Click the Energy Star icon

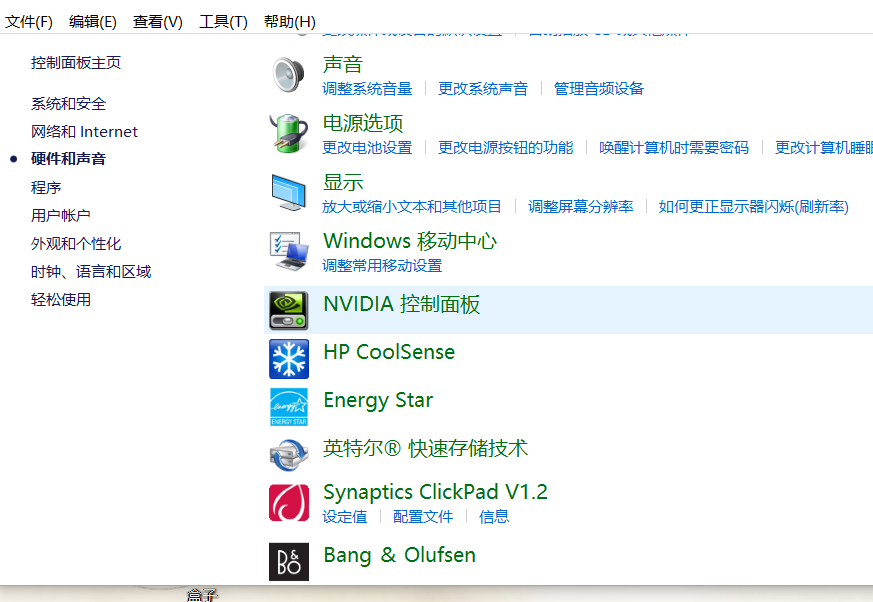288,407
